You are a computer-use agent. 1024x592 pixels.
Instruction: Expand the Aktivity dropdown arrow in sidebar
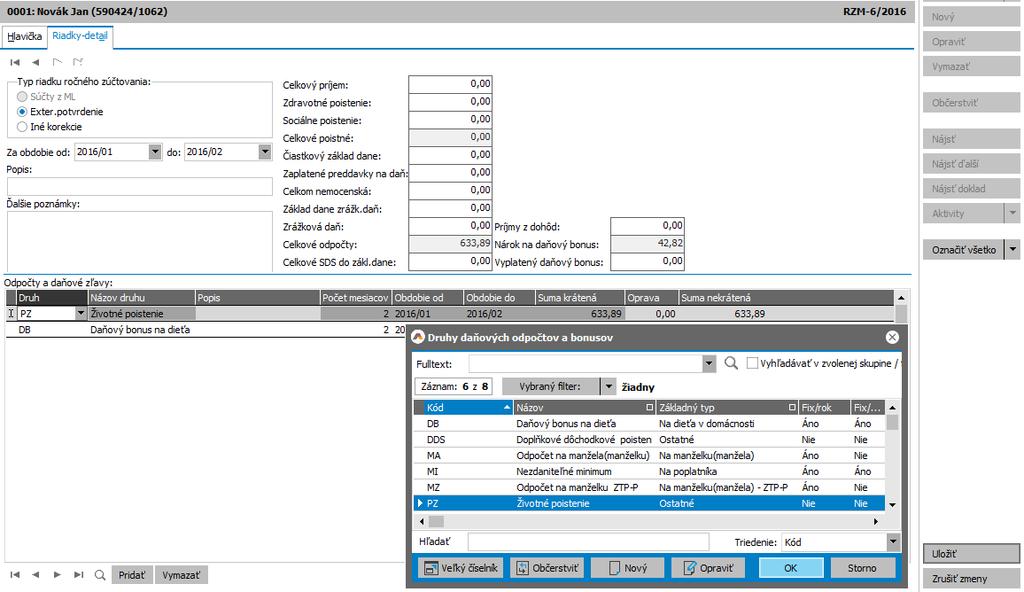tap(1012, 213)
